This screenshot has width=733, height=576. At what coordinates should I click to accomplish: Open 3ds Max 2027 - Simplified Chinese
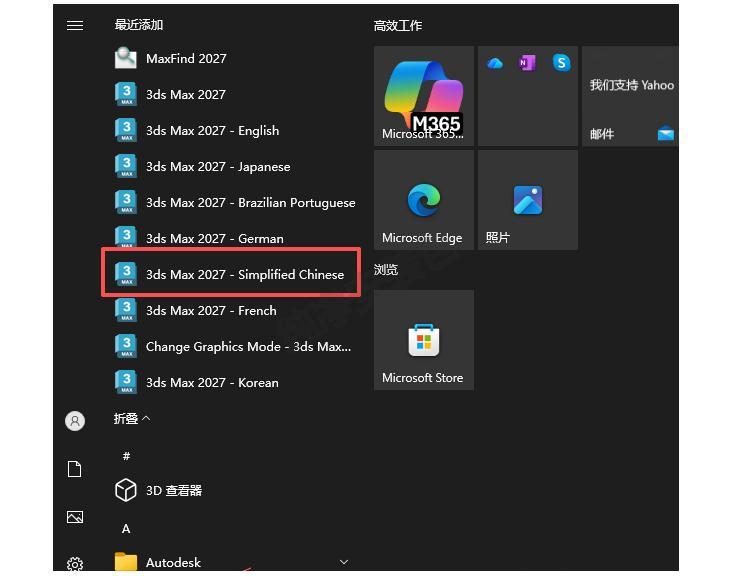[232, 274]
